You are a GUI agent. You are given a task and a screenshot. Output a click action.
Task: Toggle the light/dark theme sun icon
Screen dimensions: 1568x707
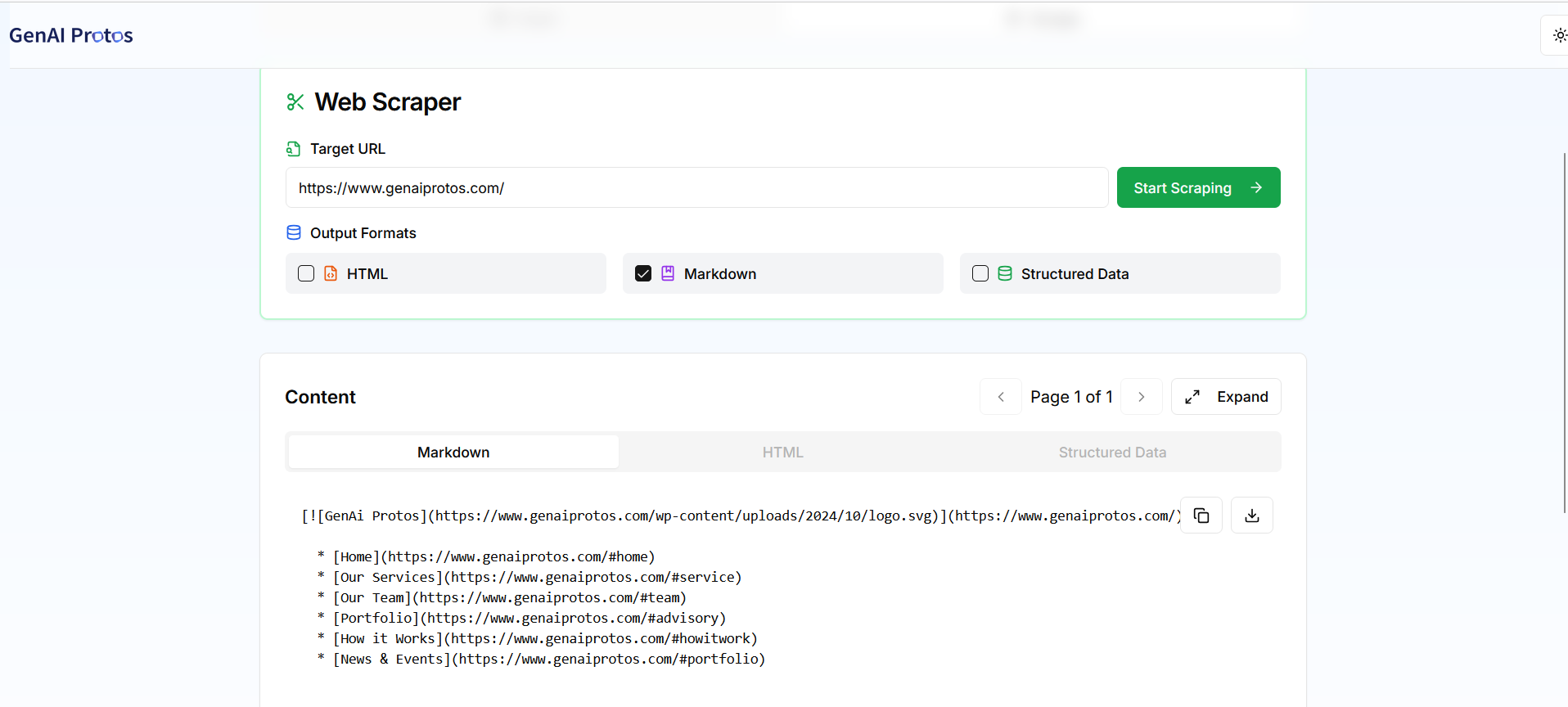click(1559, 35)
